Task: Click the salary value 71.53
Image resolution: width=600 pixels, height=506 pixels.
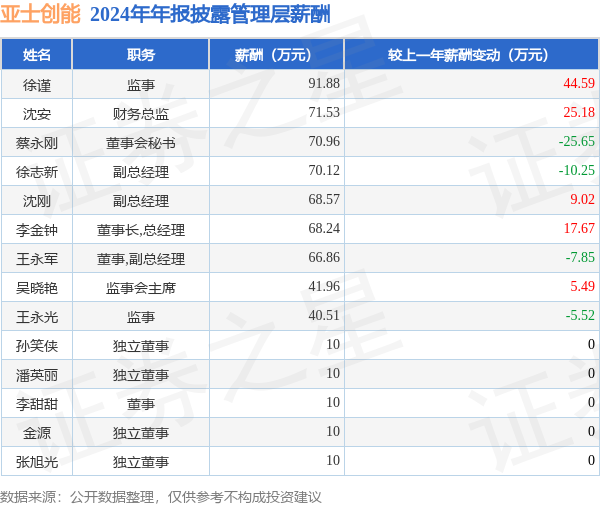Action: [324, 113]
